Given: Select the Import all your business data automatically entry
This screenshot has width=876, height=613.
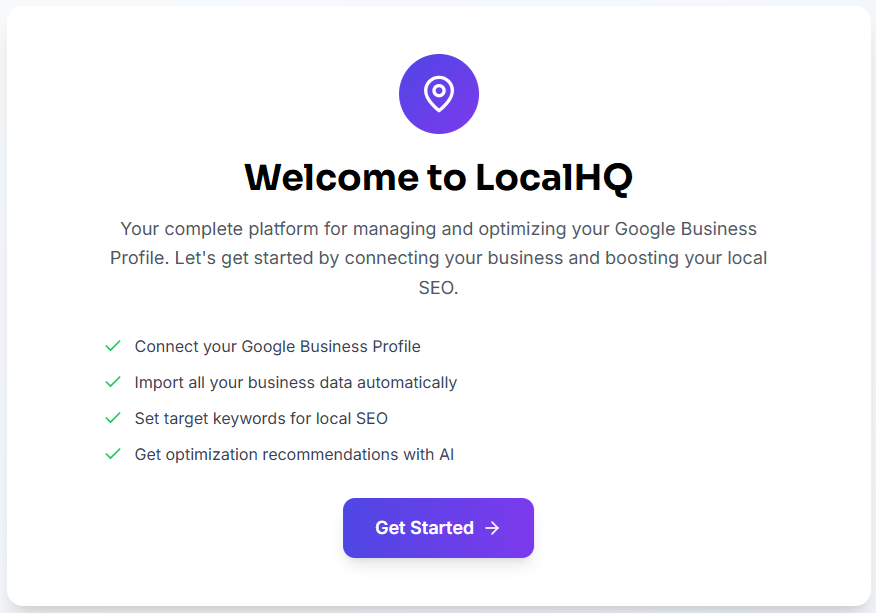Looking at the screenshot, I should [295, 382].
